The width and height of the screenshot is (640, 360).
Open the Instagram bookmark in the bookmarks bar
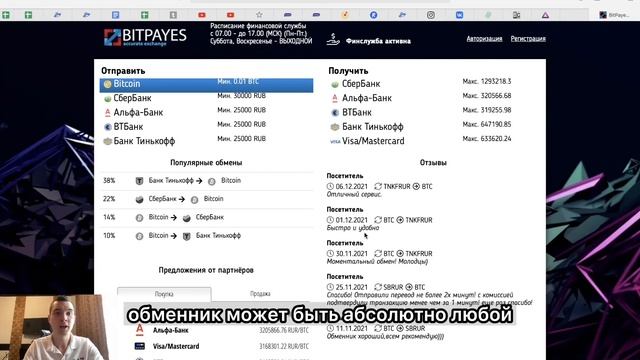click(431, 15)
